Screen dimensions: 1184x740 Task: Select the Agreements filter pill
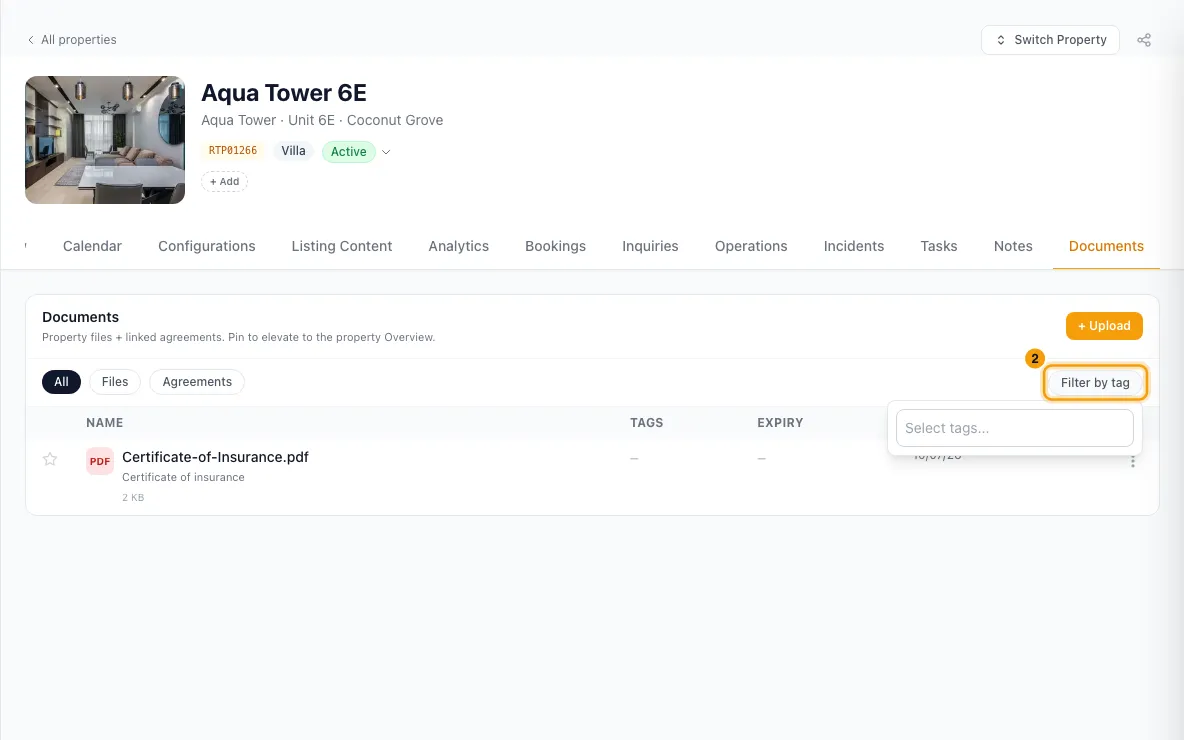197,382
